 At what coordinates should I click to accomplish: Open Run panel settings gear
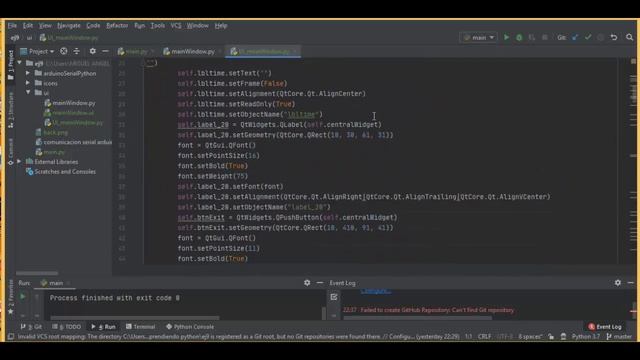pyautogui.click(x=307, y=282)
